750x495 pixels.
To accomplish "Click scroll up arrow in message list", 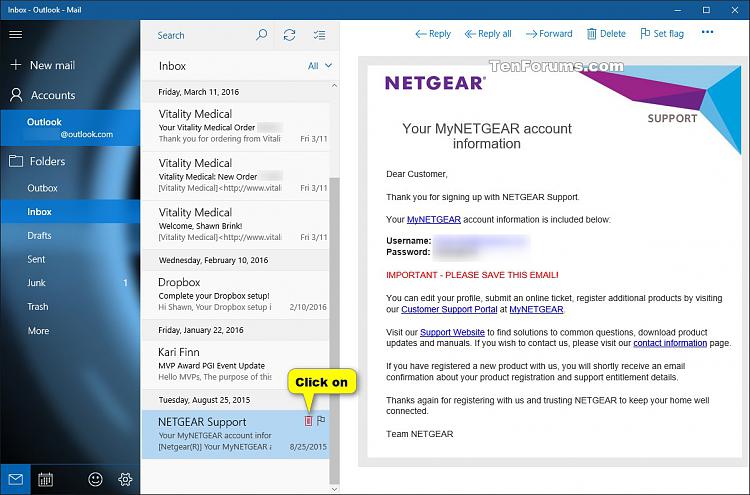I will pos(334,86).
